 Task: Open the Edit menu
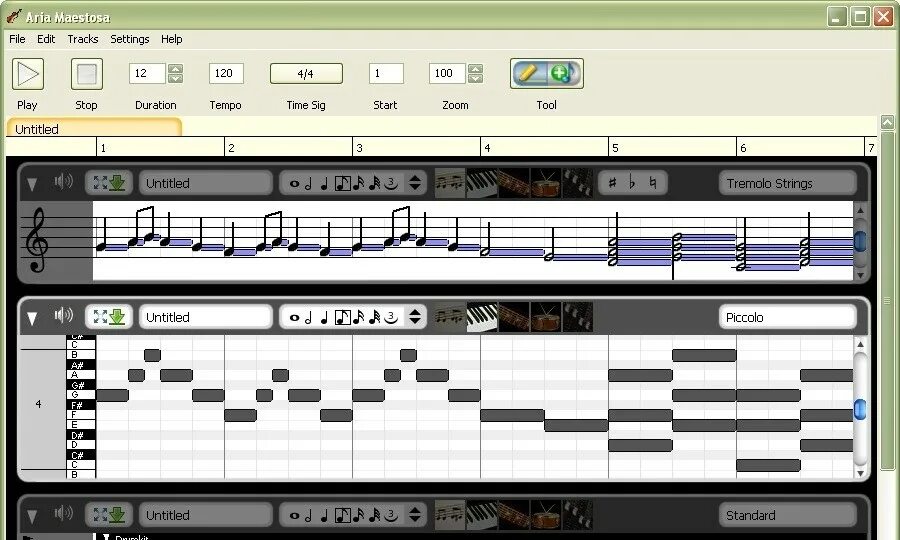(x=46, y=39)
